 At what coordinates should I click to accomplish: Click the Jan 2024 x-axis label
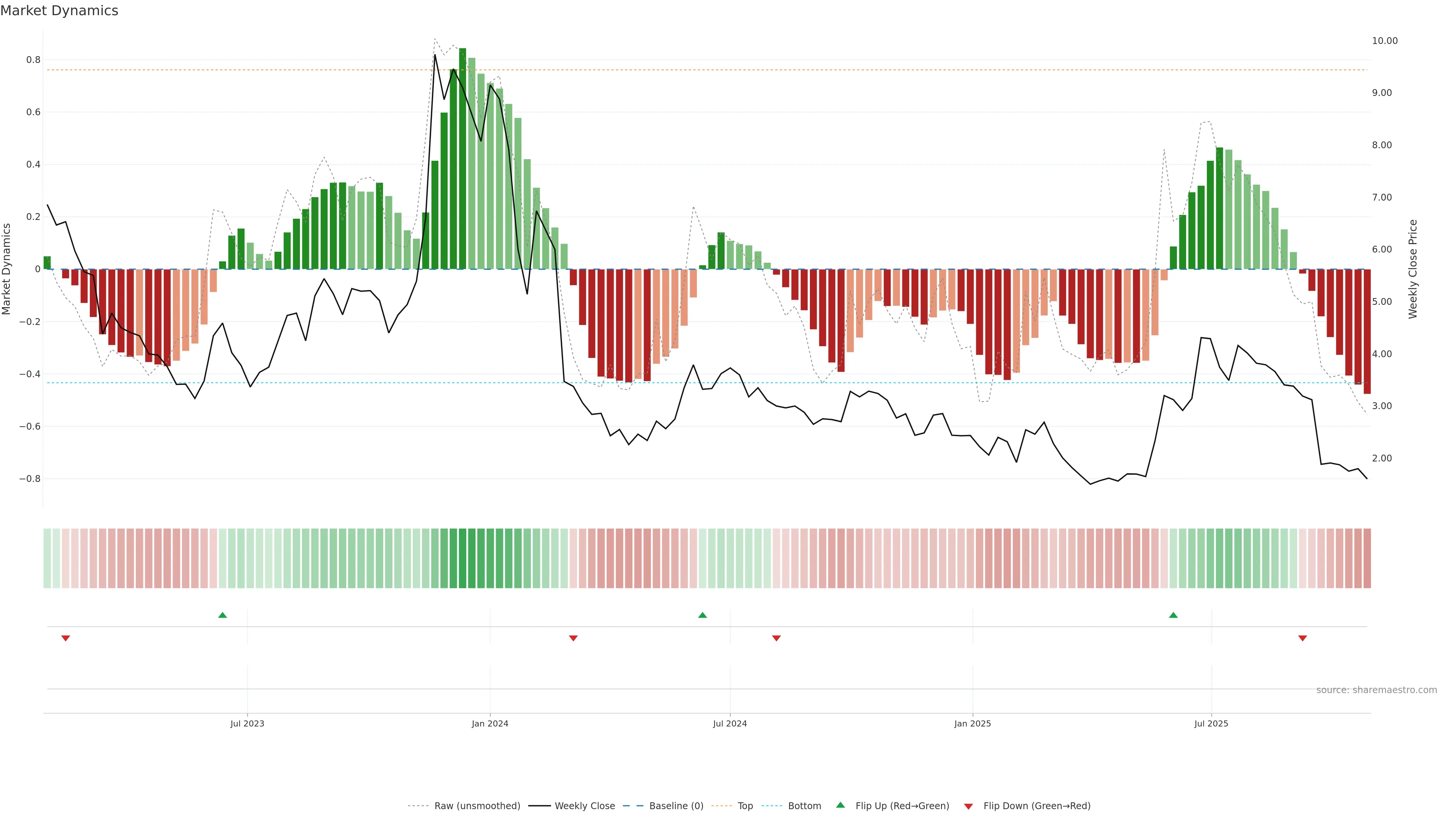point(490,723)
